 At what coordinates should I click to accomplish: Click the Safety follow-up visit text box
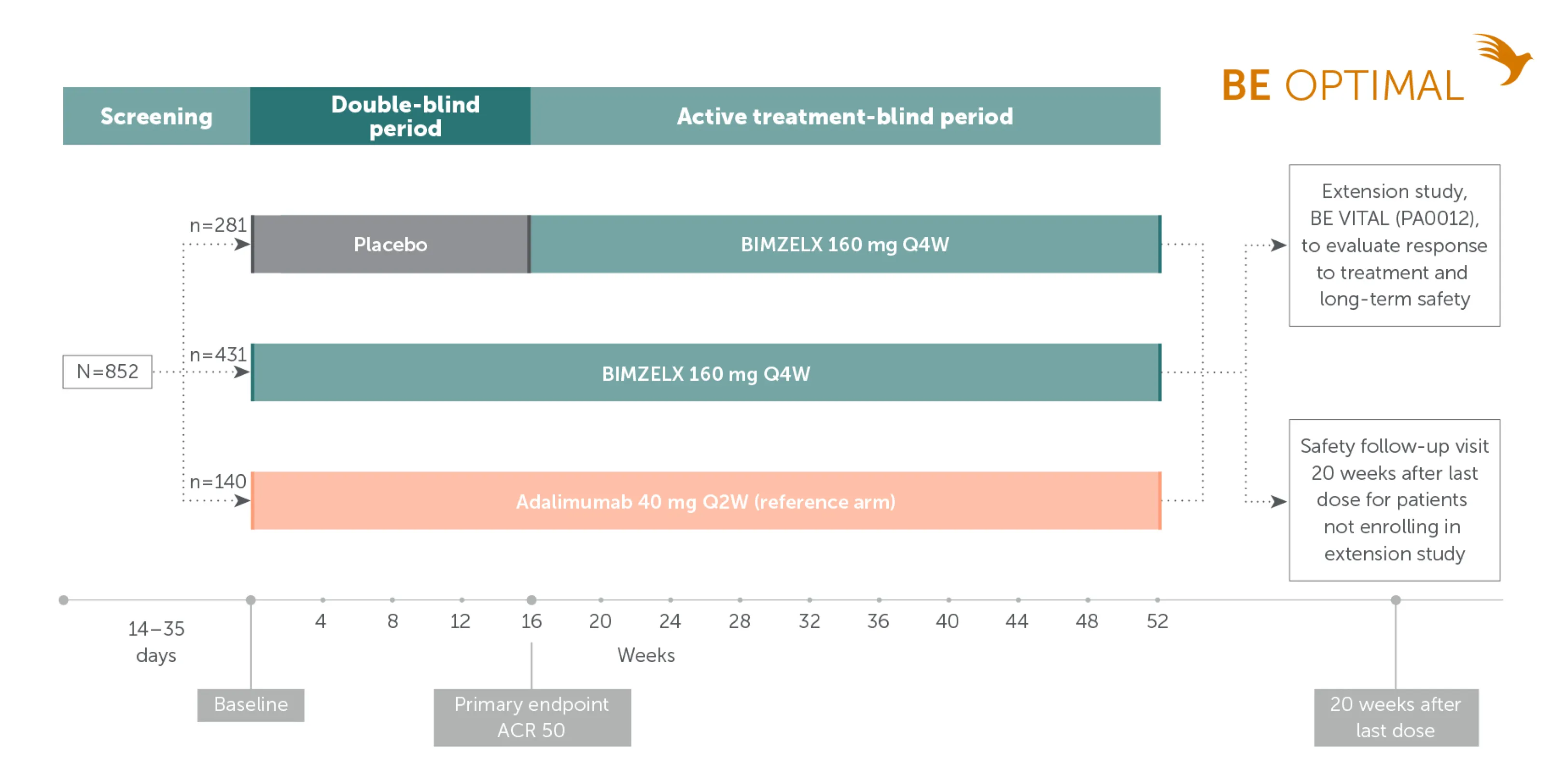click(x=1394, y=499)
